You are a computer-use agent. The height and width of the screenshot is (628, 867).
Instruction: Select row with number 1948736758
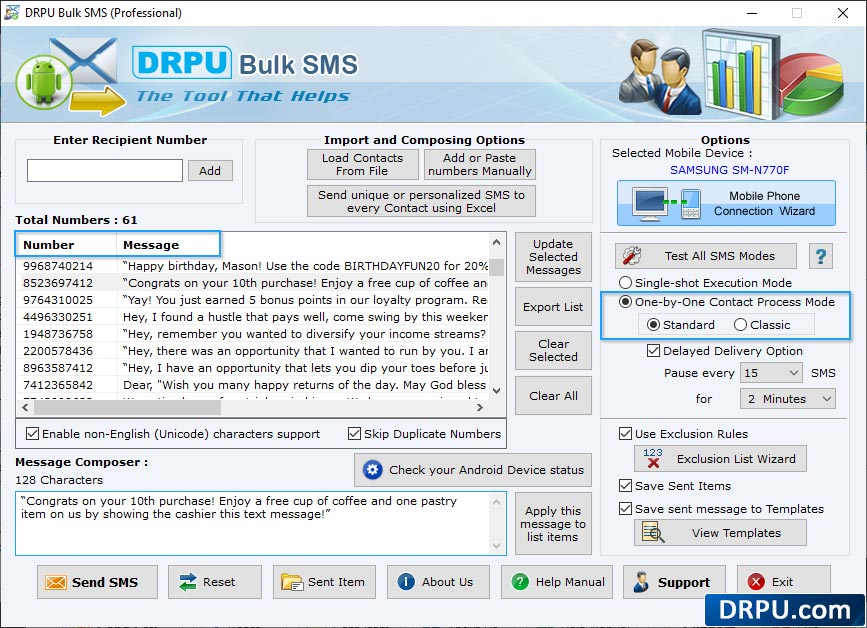(253, 334)
